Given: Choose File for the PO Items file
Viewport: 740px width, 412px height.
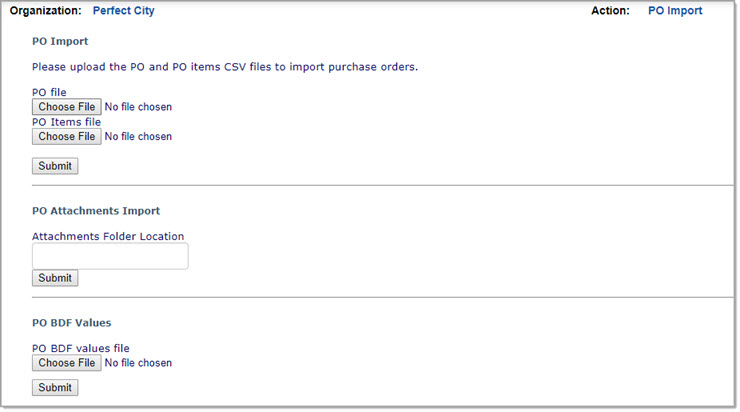Looking at the screenshot, I should (x=66, y=137).
